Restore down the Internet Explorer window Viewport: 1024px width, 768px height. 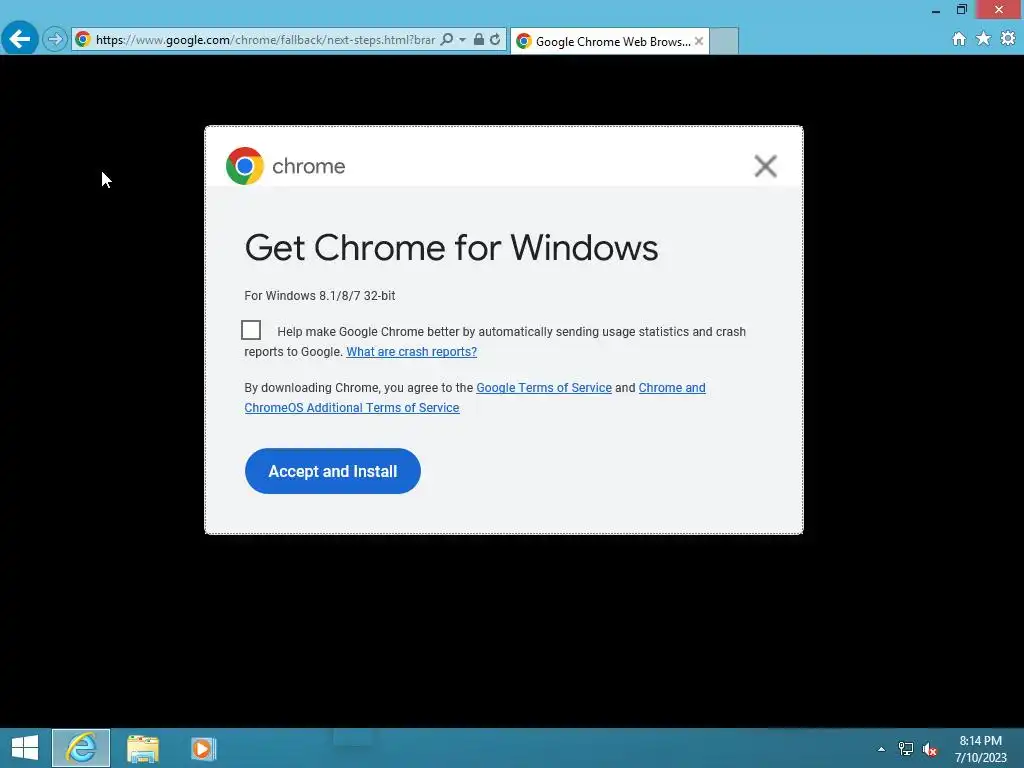(x=961, y=9)
